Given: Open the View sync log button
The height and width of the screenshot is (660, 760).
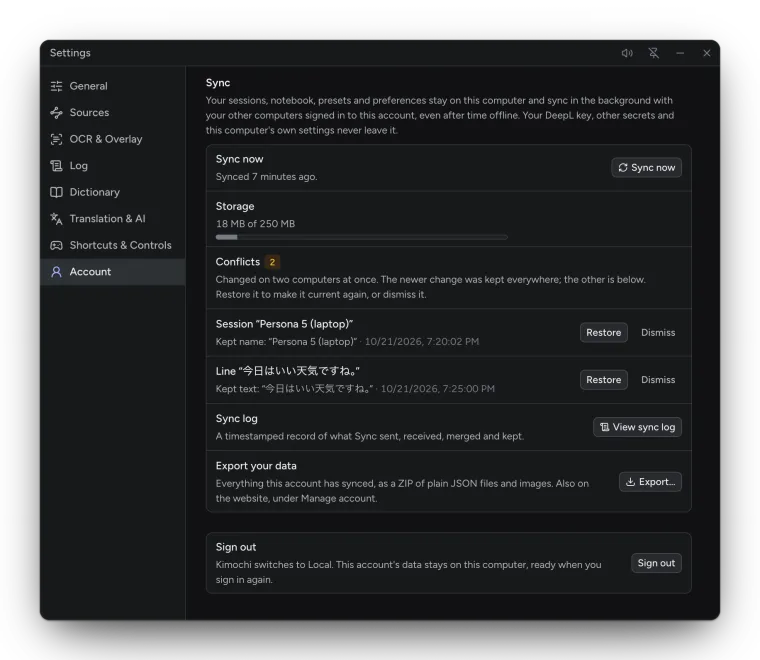Looking at the screenshot, I should pos(637,427).
